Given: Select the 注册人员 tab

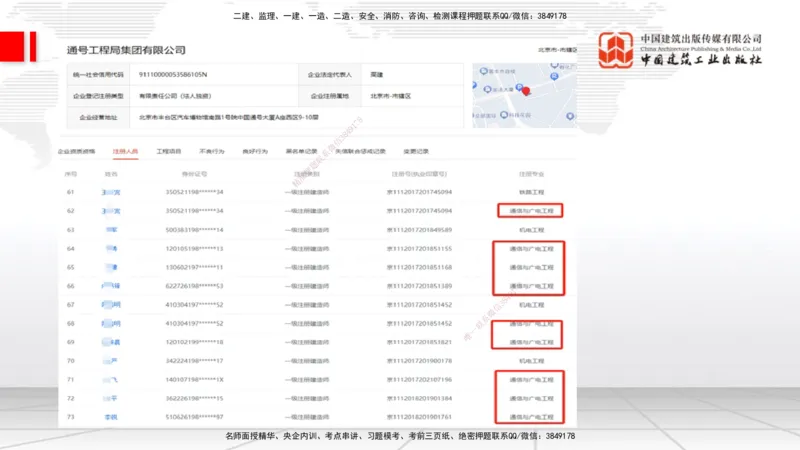Looking at the screenshot, I should 125,152.
